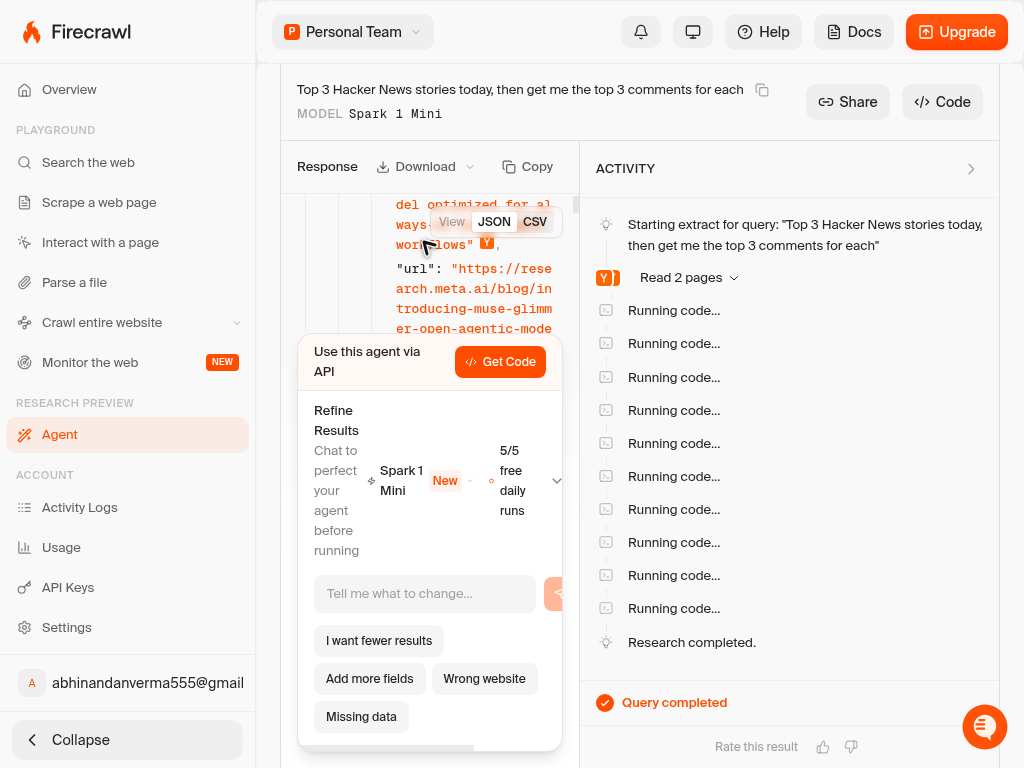The width and height of the screenshot is (1024, 768).
Task: Click the Help button
Action: (x=763, y=32)
